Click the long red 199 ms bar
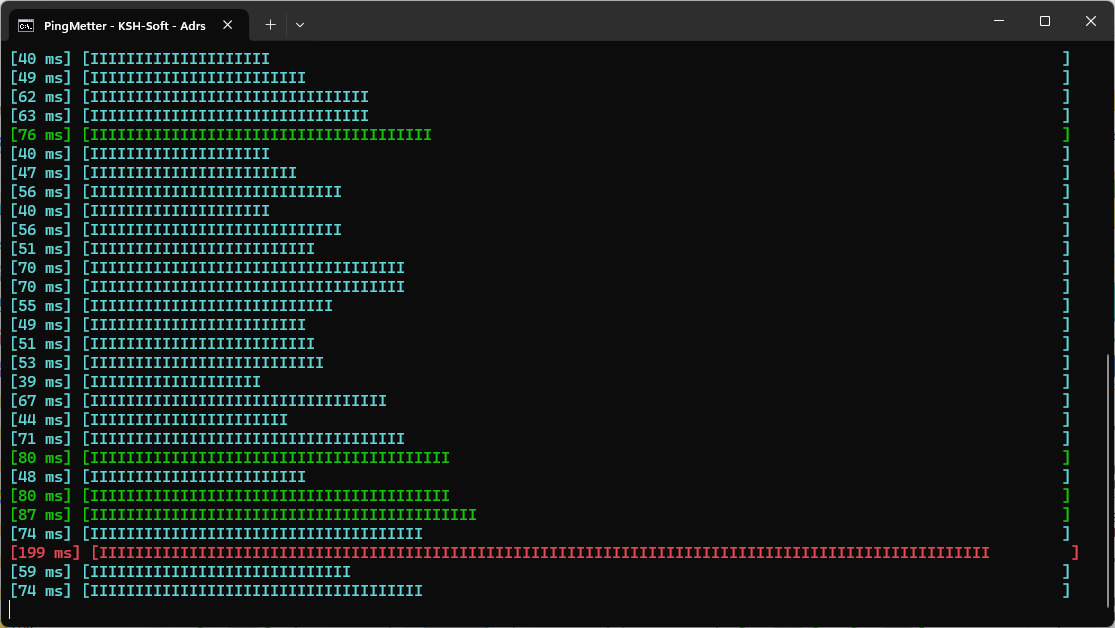The width and height of the screenshot is (1115, 628). (540, 553)
